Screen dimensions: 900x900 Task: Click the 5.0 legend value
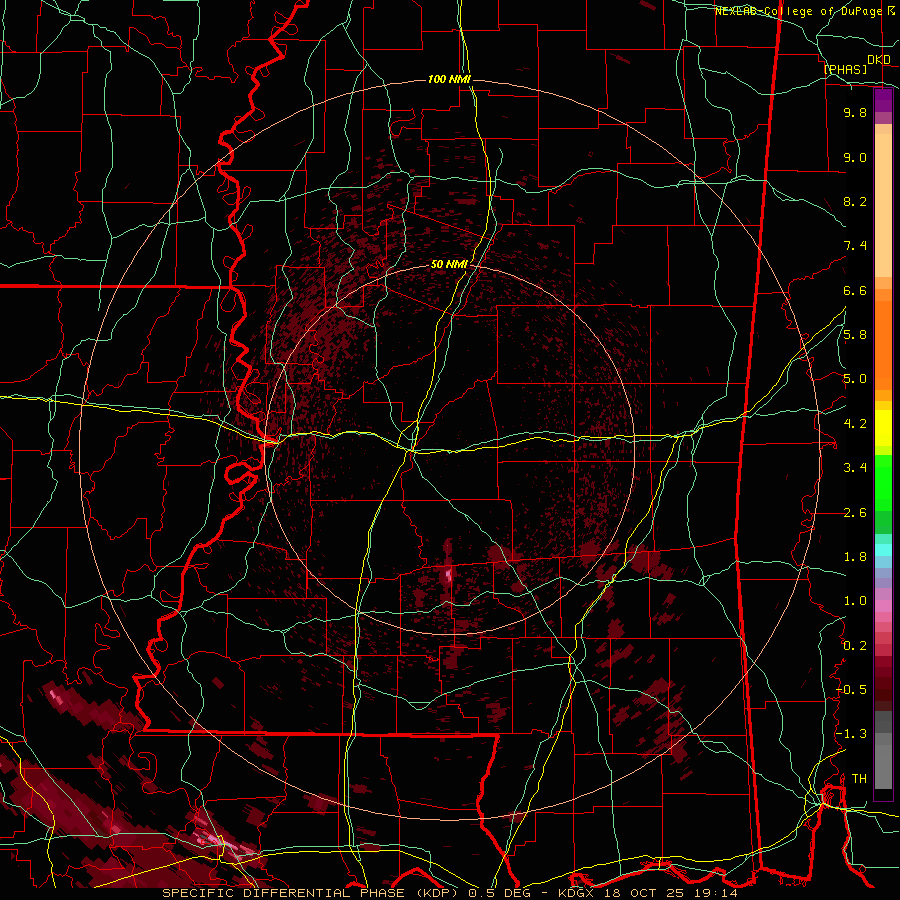click(x=855, y=379)
